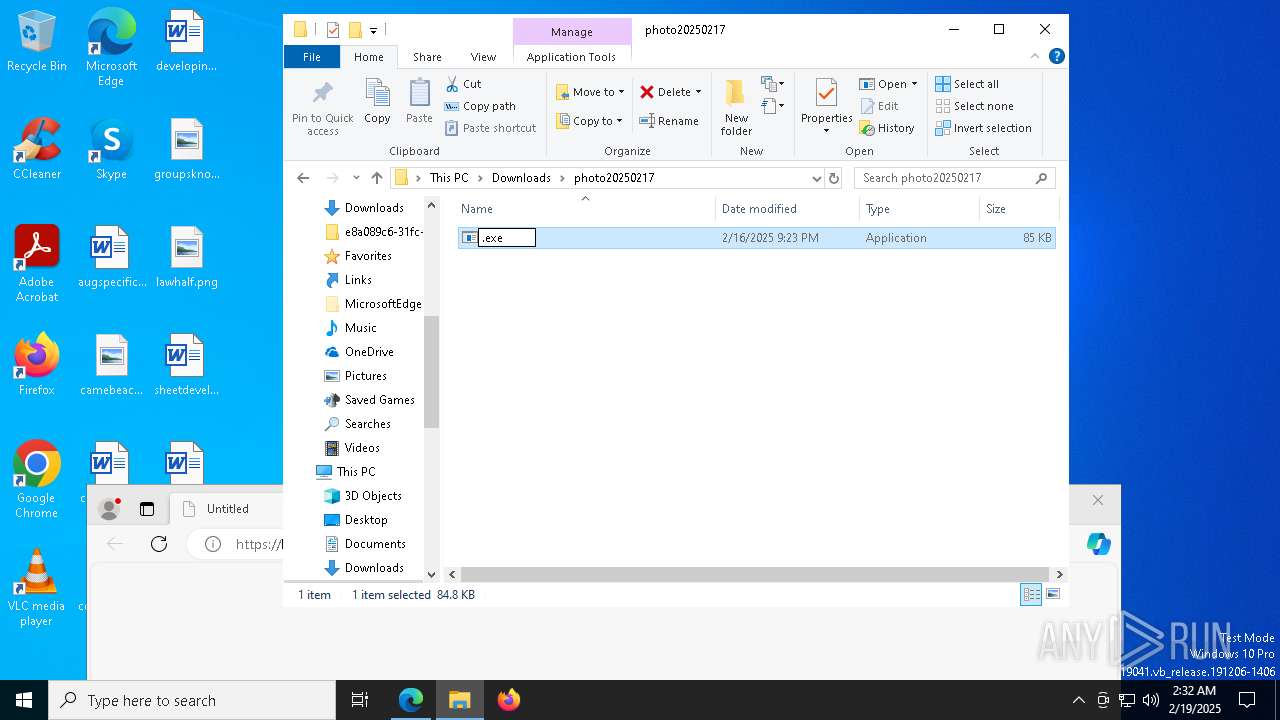The image size is (1280, 720).
Task: Go up one level with Up arrow
Action: 377,178
